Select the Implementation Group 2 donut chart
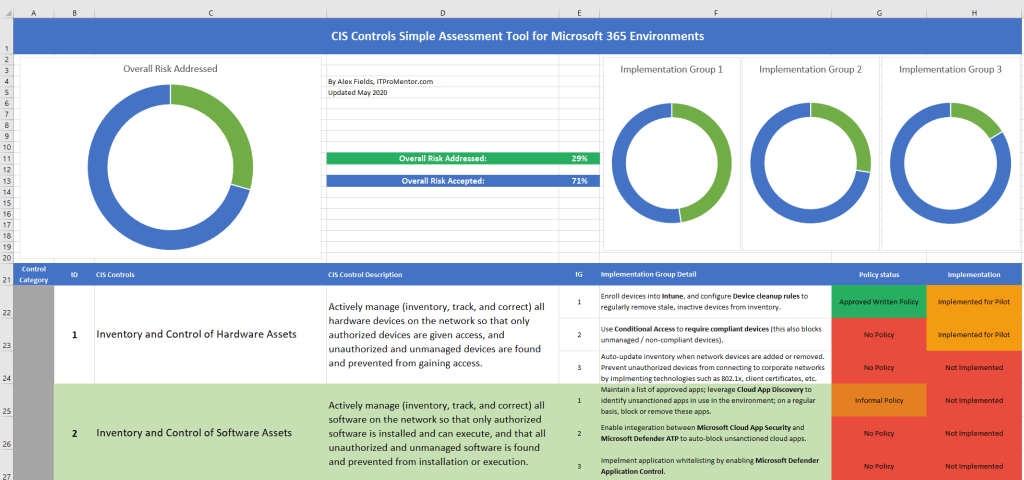The image size is (1024, 480). [x=810, y=153]
